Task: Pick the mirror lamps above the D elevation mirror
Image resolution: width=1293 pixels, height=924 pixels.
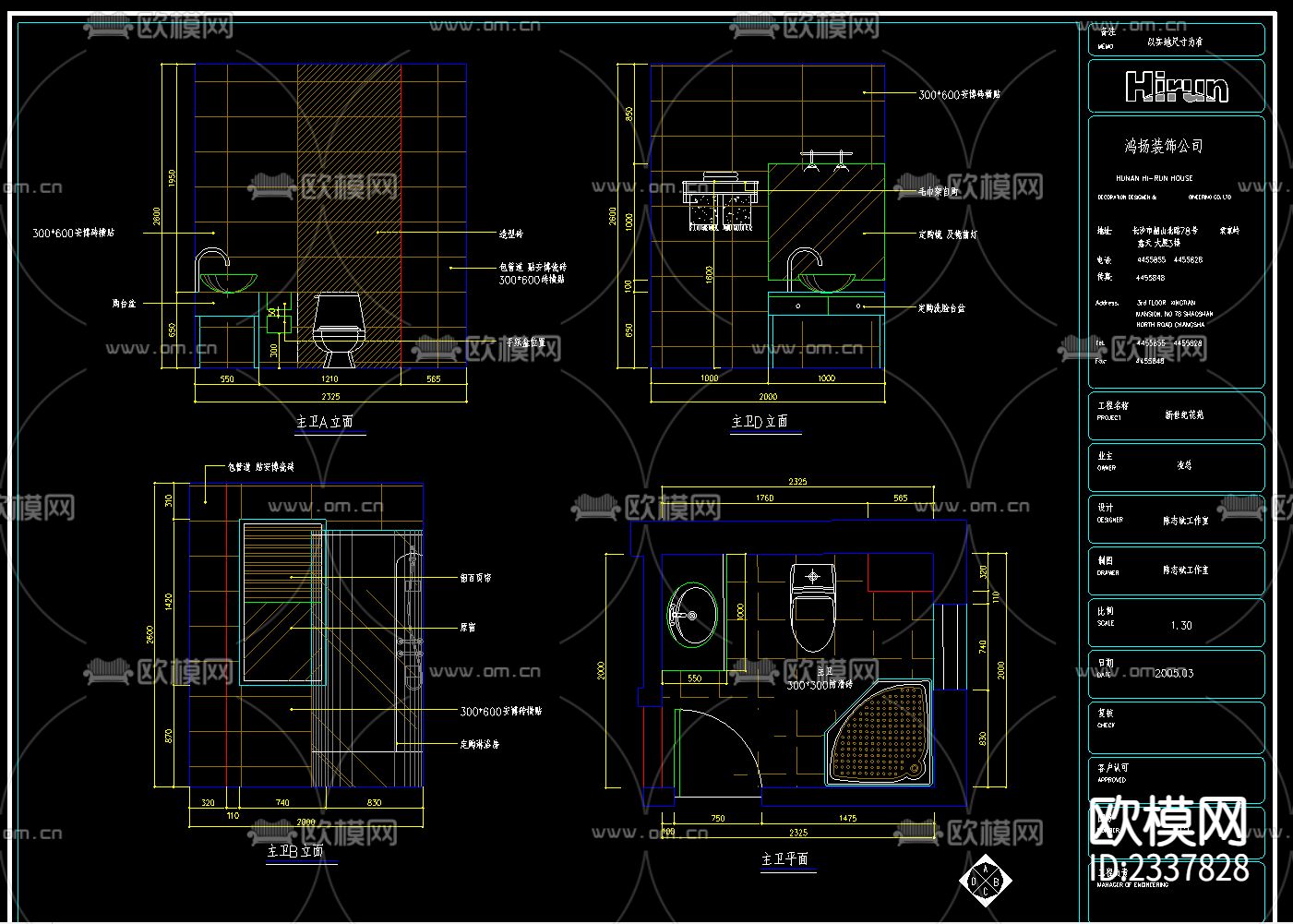Action: tap(825, 162)
